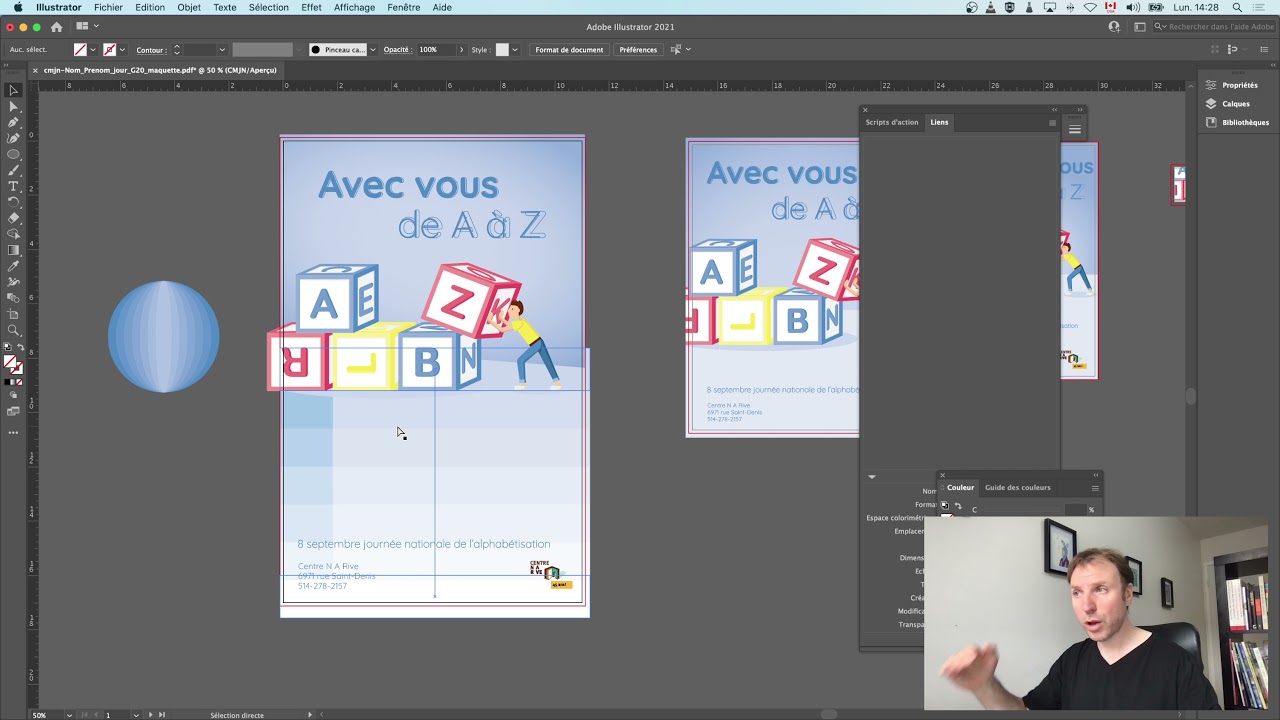Click the control bar fill swatch
1280x720 pixels.
80,49
